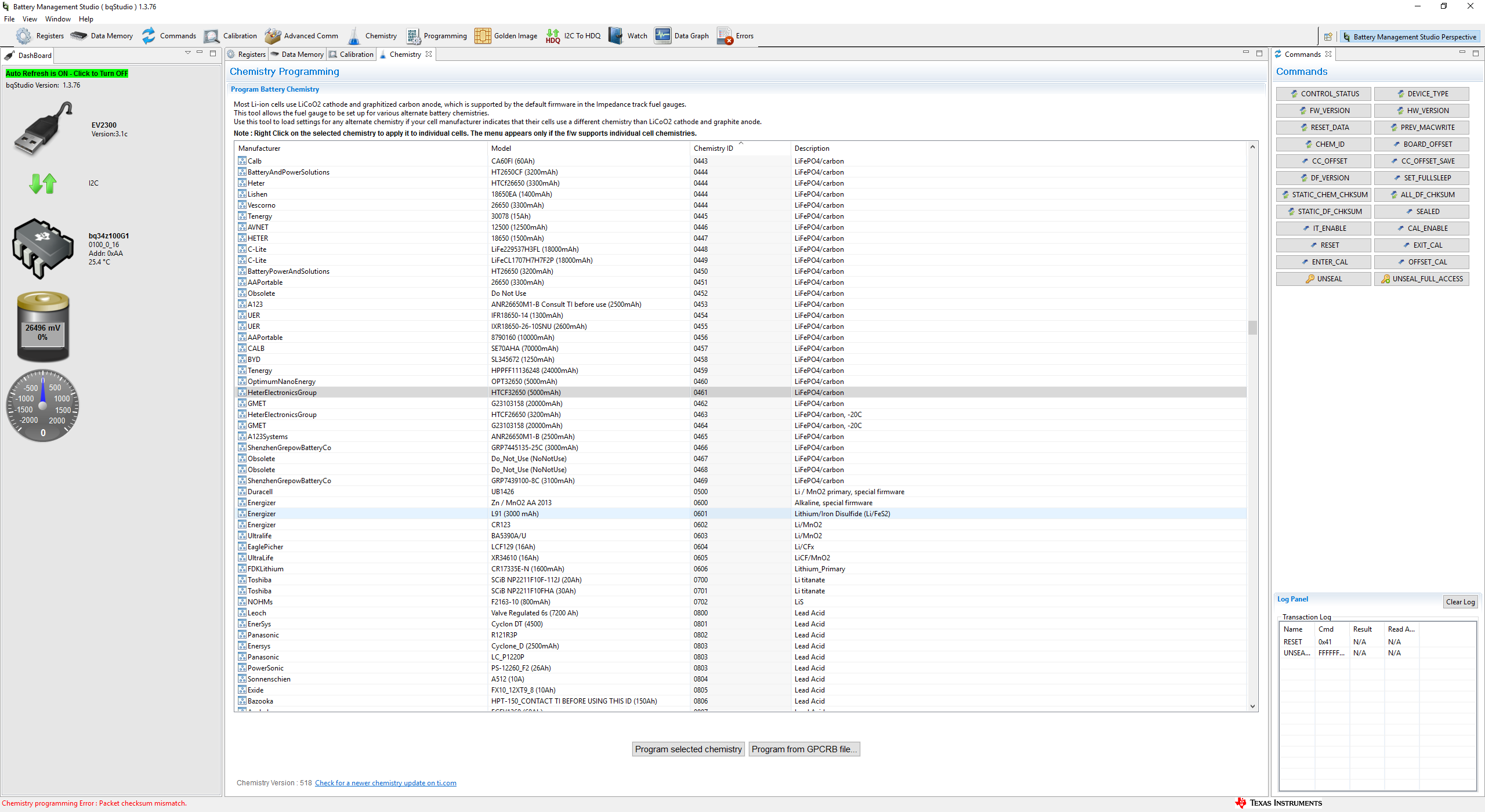Turn off Auto Refresh toggle
Screen dimensions: 1485x812
point(67,74)
